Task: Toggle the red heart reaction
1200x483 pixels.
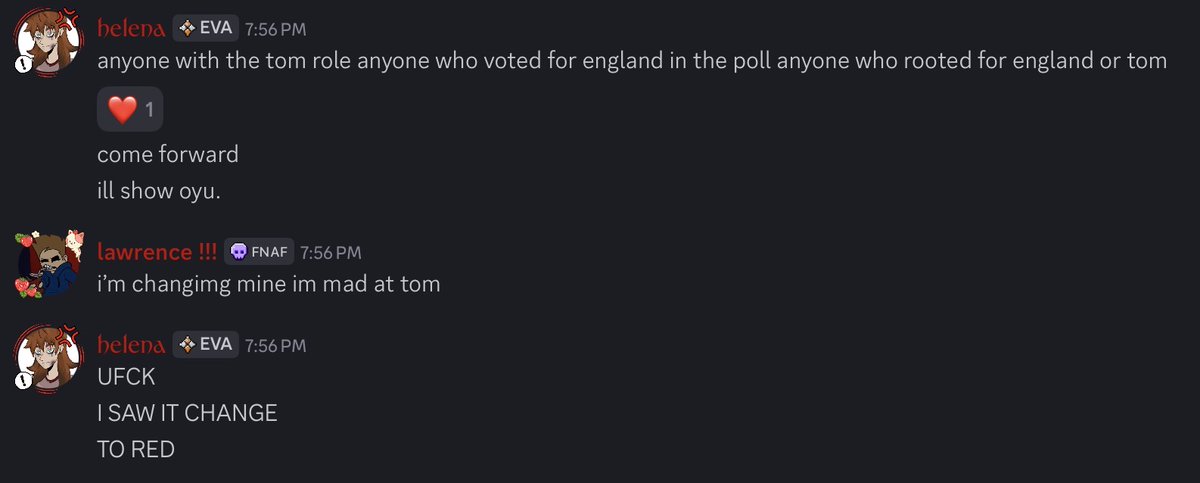Action: (129, 109)
